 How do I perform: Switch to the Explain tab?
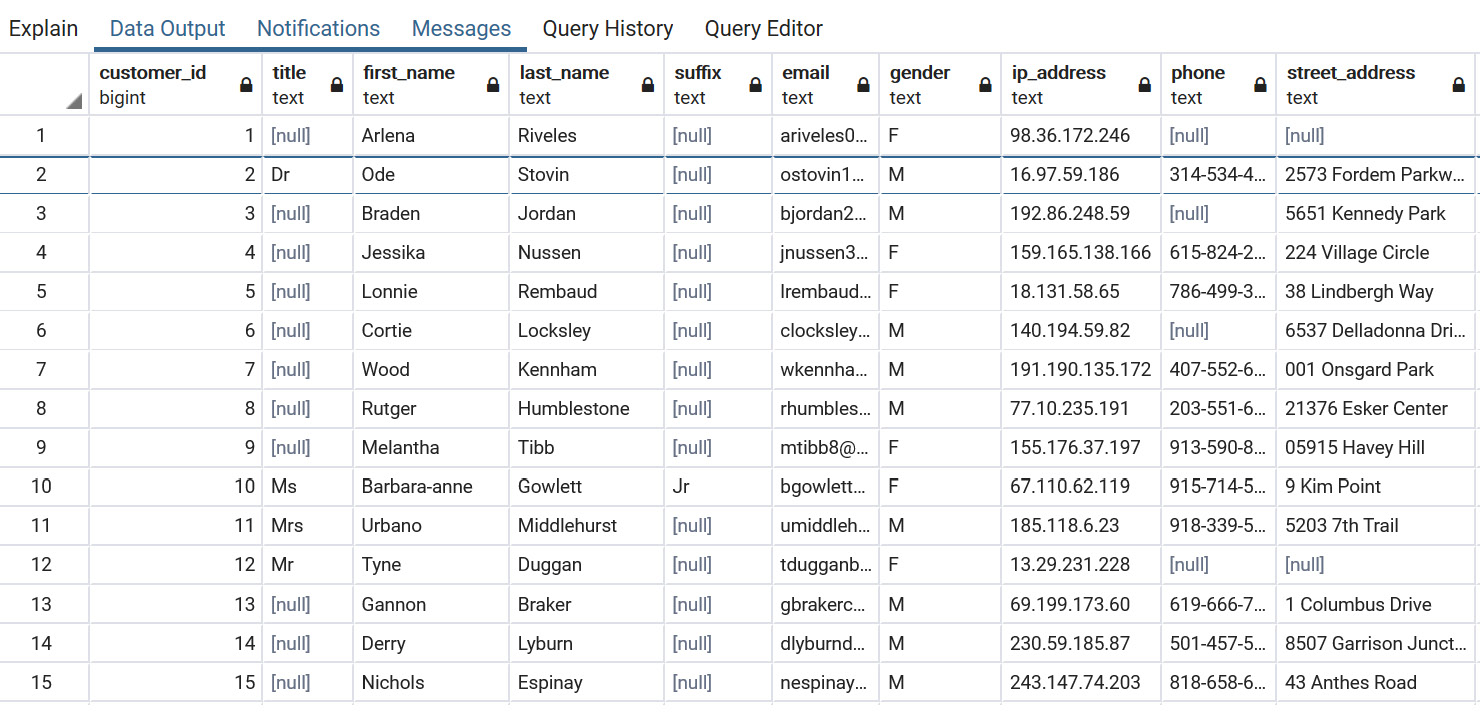click(43, 28)
